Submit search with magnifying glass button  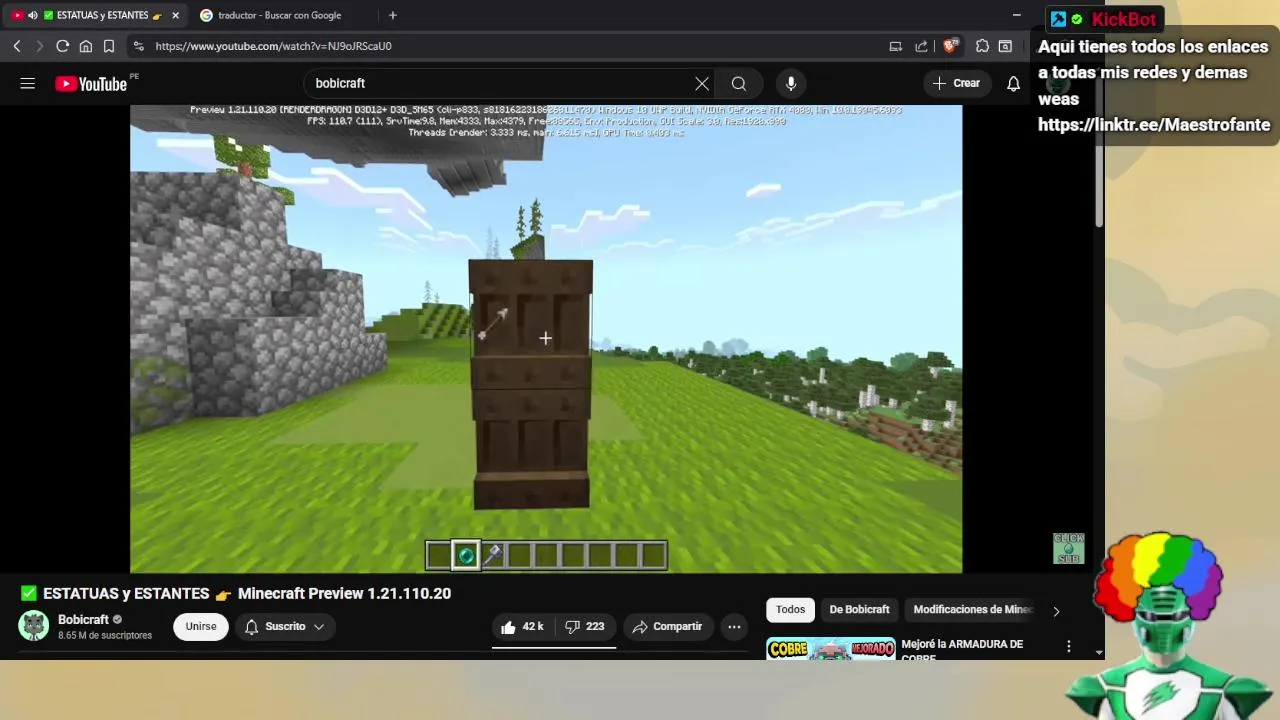(738, 84)
